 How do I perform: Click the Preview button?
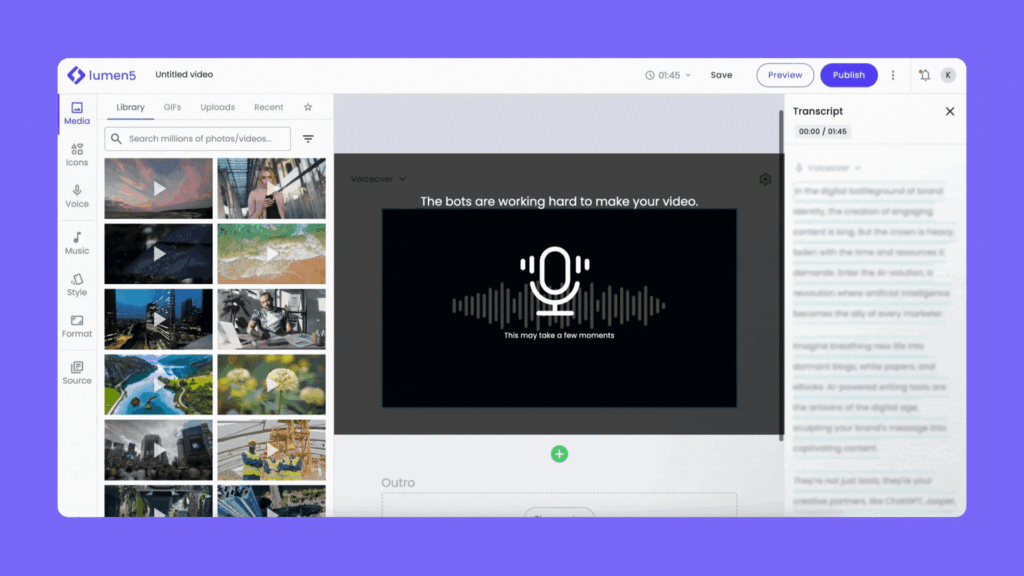[x=785, y=75]
